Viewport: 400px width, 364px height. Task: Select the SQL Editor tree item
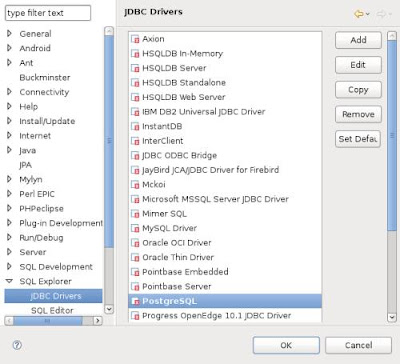tap(52, 311)
